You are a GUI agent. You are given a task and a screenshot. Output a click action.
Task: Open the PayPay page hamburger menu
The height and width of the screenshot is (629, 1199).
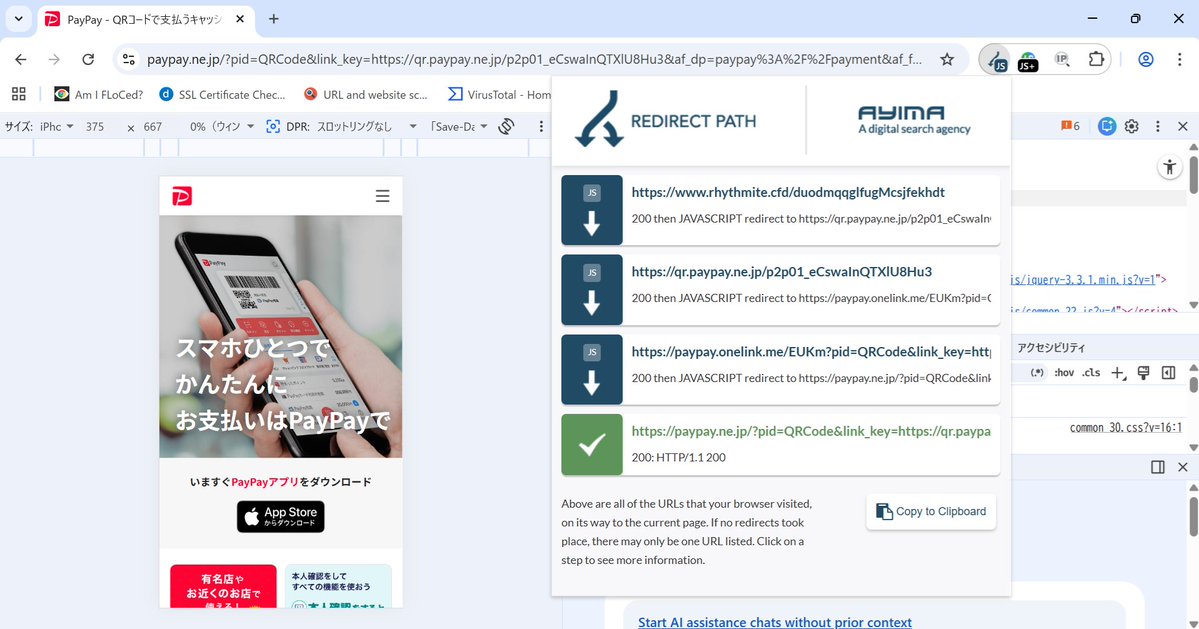382,196
